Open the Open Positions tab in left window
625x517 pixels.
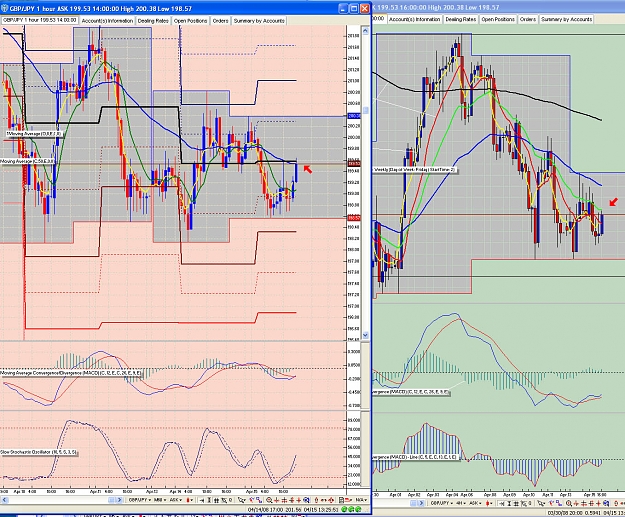191,21
